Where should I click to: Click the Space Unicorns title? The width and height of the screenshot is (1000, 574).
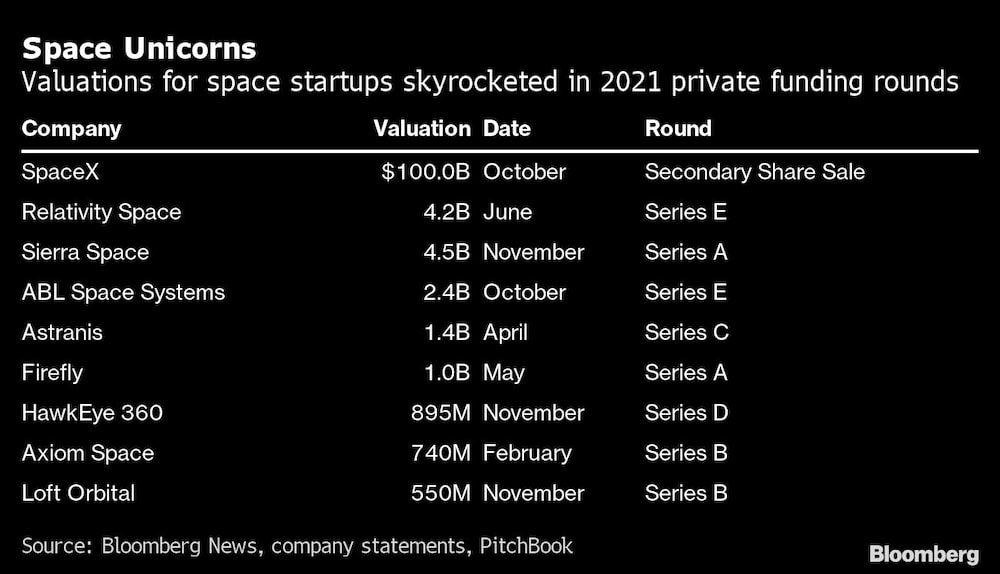point(139,48)
